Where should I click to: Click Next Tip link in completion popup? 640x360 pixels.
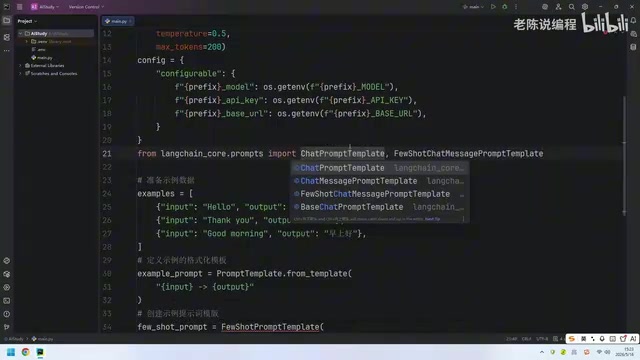pos(432,219)
